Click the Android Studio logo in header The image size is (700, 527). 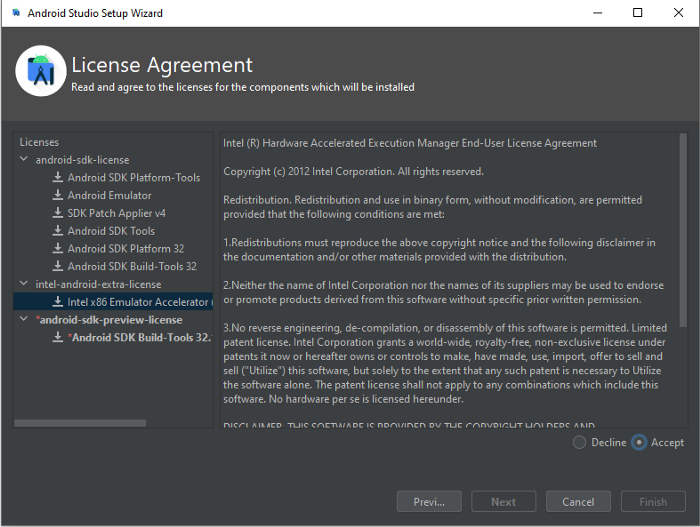pyautogui.click(x=41, y=71)
